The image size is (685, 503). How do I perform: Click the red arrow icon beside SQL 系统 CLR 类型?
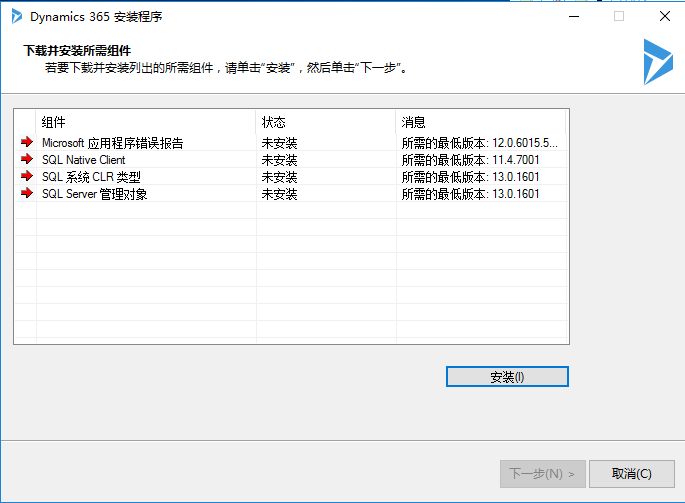coord(27,176)
